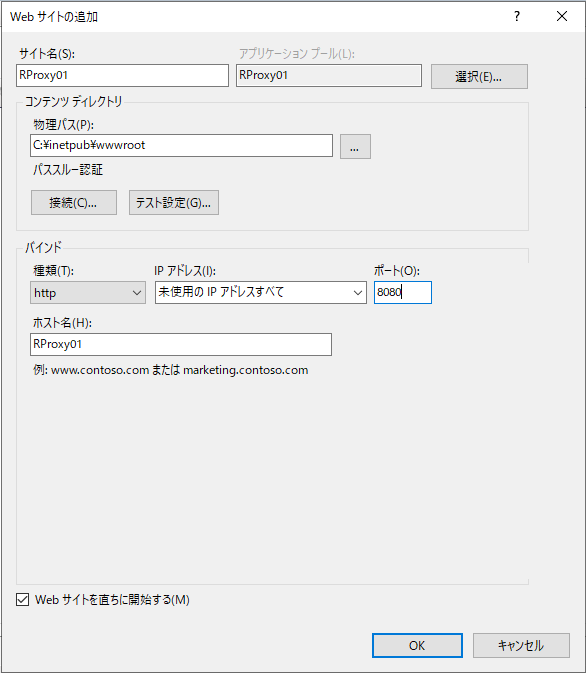The height and width of the screenshot is (673, 586).
Task: Close the Web site add dialog
Action: coord(562,16)
